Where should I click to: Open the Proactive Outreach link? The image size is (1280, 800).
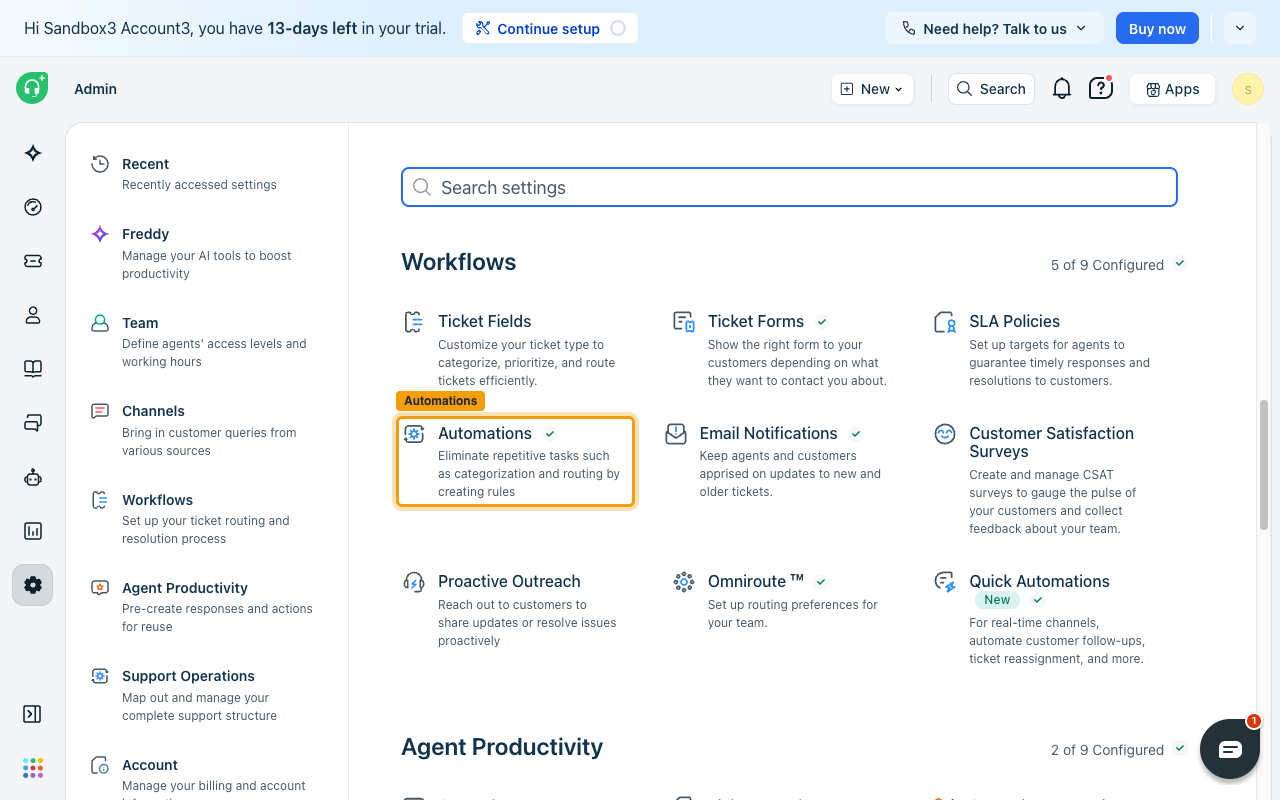coord(509,581)
